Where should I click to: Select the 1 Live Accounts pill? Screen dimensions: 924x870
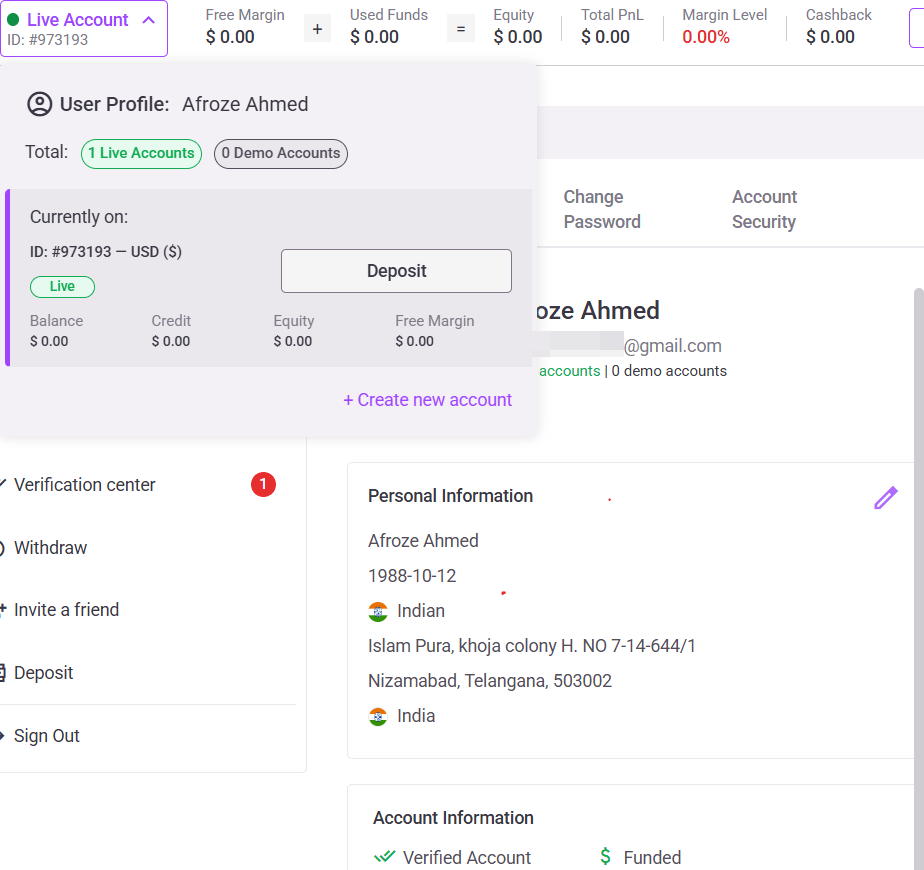point(141,153)
